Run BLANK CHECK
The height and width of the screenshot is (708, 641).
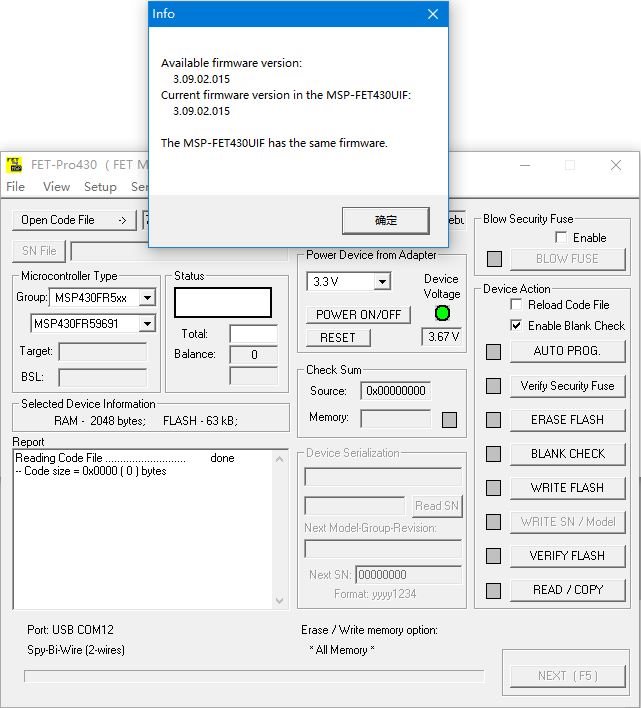click(567, 454)
